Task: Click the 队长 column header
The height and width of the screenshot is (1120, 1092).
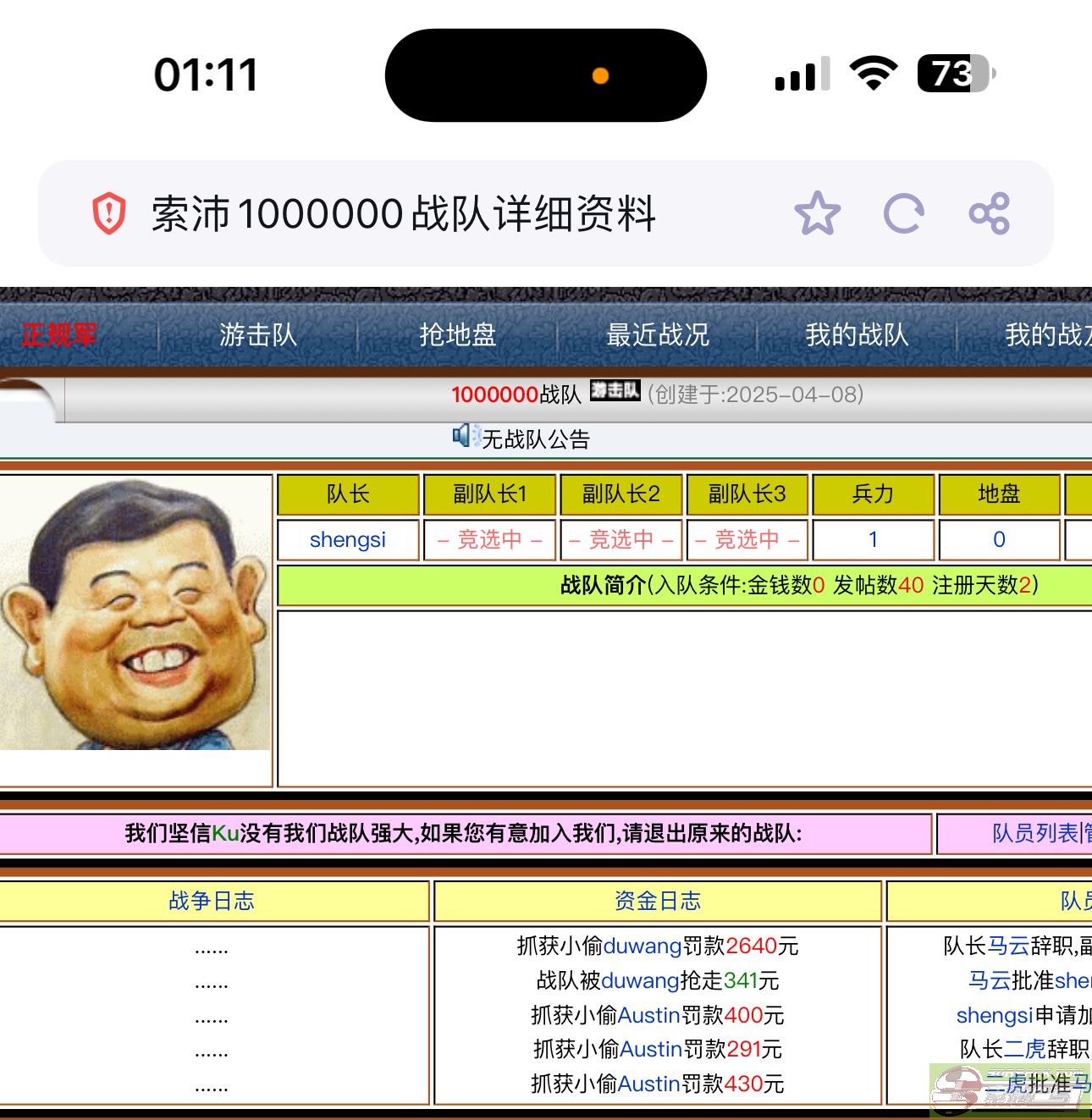Action: point(348,494)
